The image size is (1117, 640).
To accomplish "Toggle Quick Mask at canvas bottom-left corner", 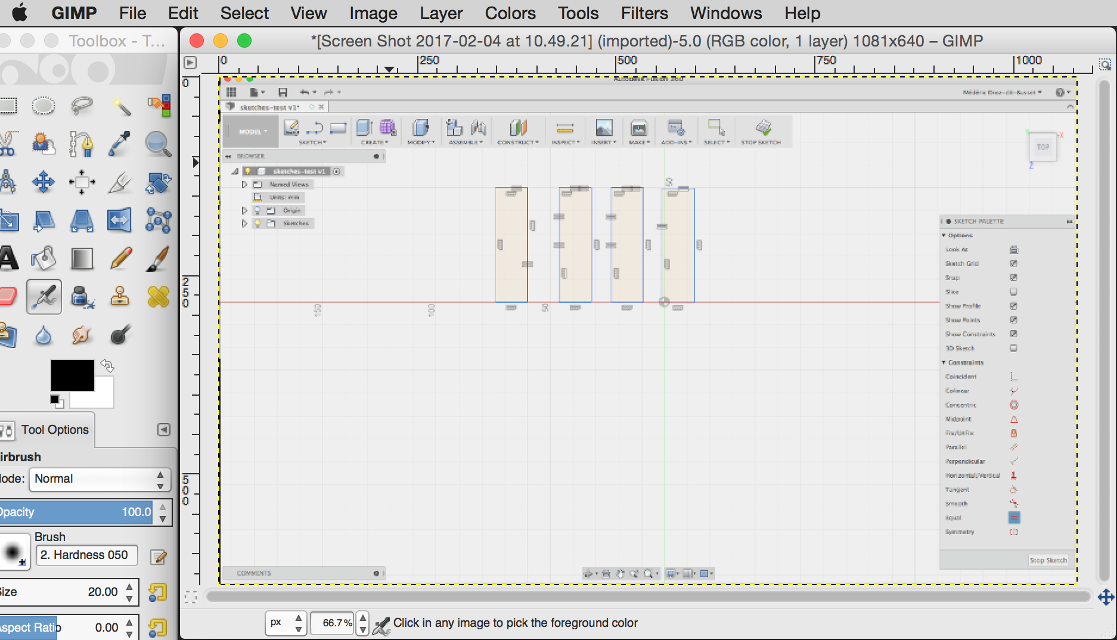I will tap(190, 597).
